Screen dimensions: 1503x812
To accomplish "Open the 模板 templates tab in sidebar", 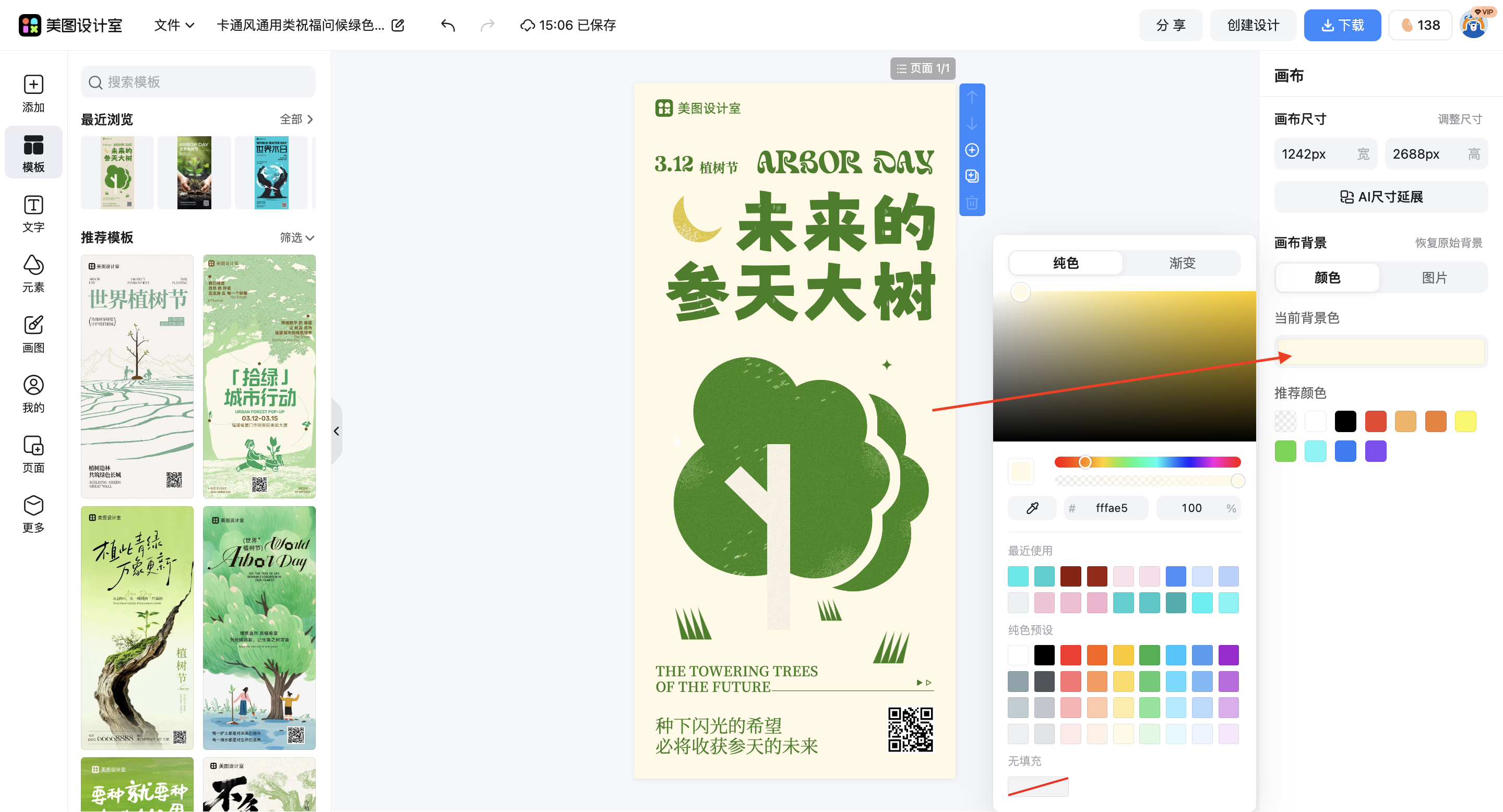I will (x=33, y=152).
